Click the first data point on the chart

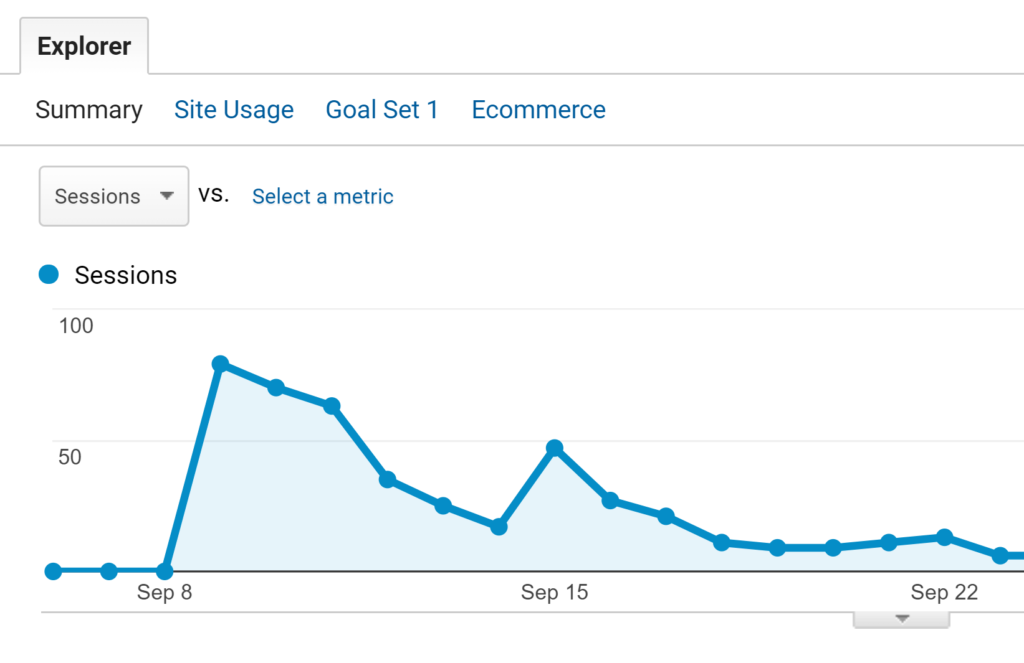pos(53,571)
